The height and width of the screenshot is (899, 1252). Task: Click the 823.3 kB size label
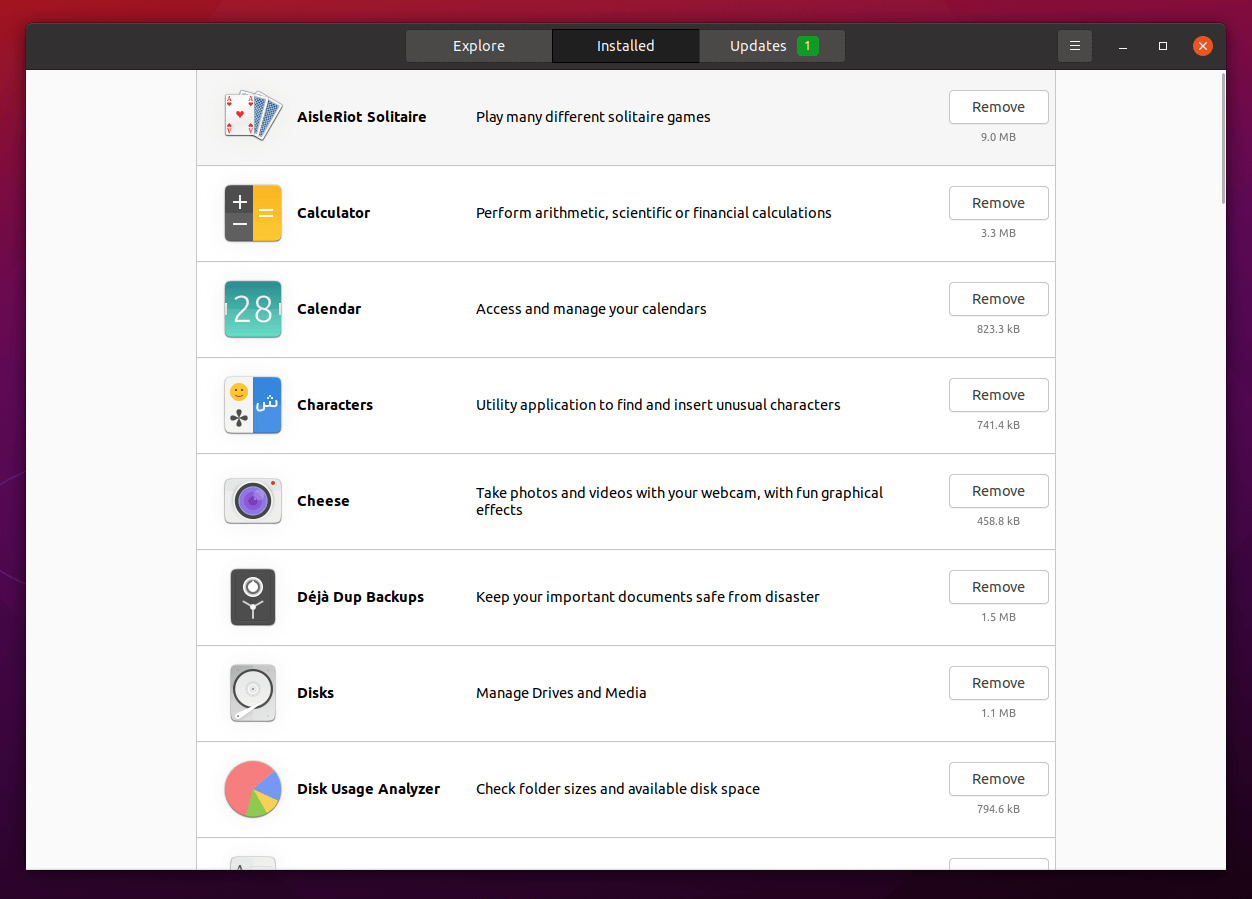[998, 329]
